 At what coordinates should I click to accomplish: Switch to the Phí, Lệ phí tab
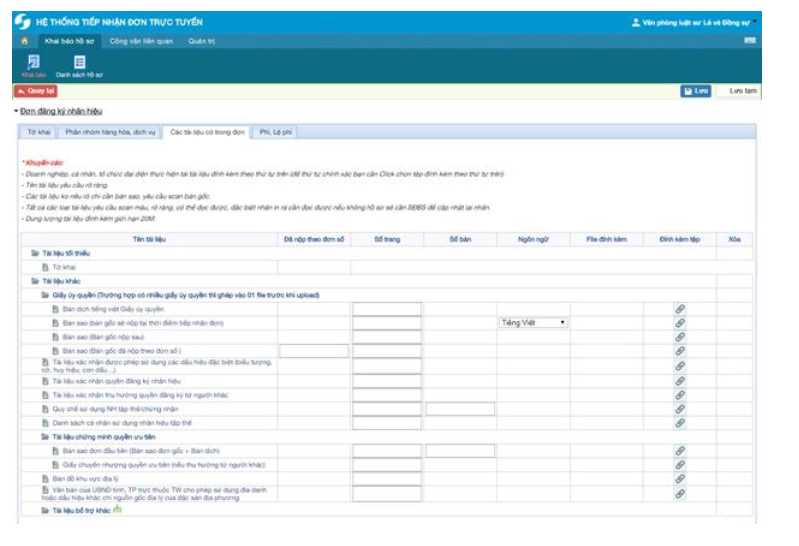(276, 132)
